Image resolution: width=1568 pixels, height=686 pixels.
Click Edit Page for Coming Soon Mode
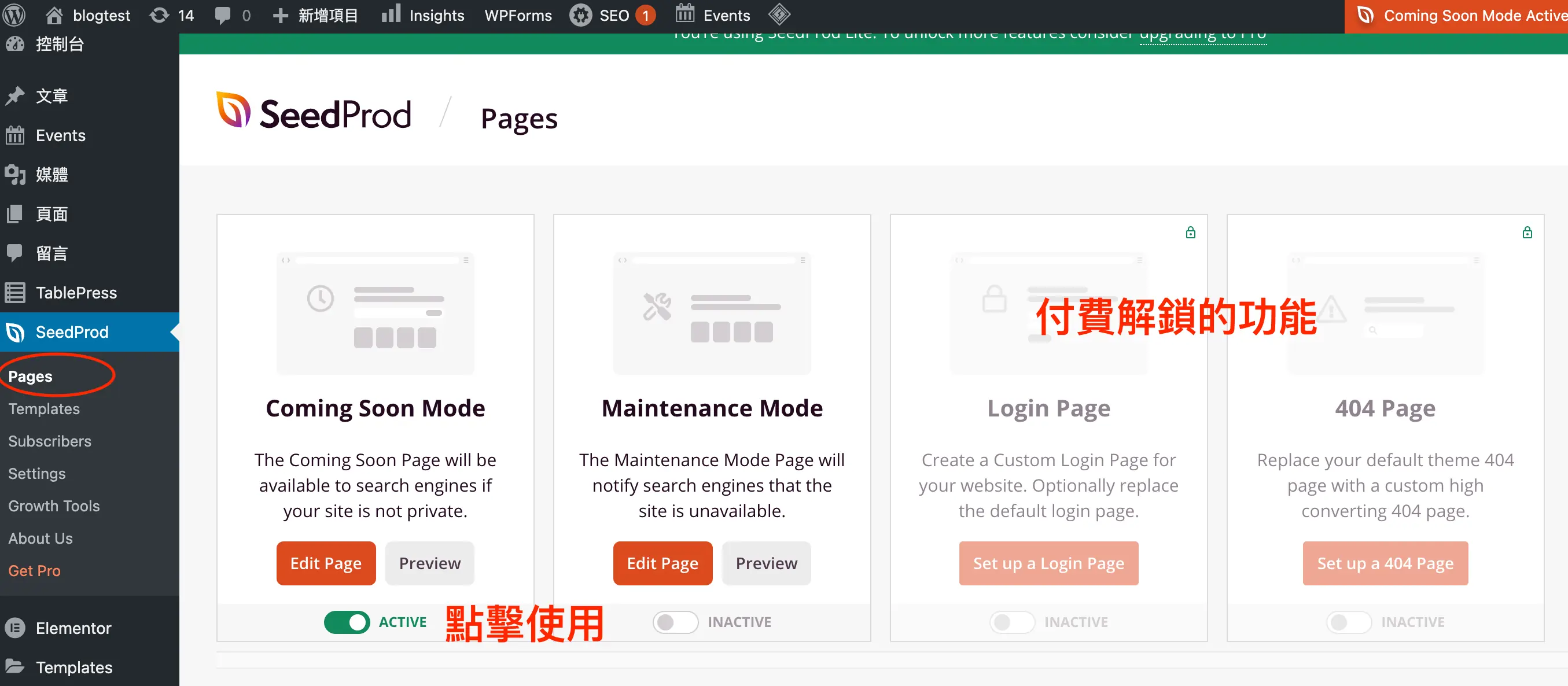coord(326,563)
